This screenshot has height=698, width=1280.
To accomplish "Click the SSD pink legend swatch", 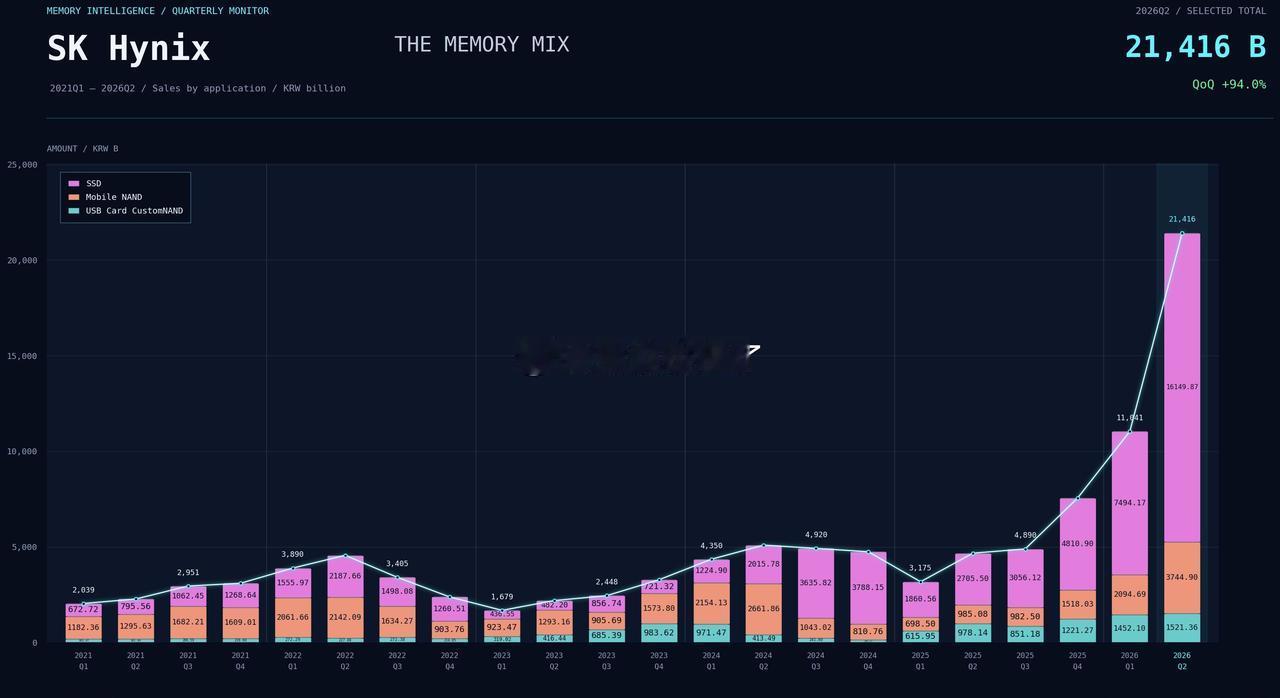I will point(74,184).
